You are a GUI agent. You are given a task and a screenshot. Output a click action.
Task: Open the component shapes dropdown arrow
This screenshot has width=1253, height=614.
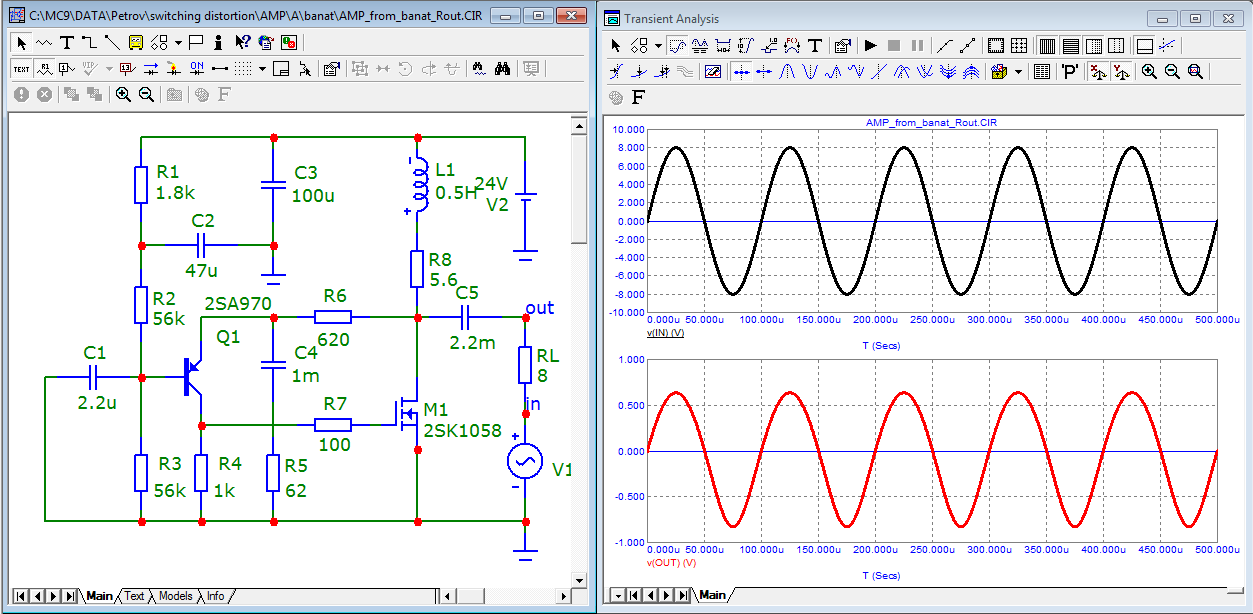[177, 43]
